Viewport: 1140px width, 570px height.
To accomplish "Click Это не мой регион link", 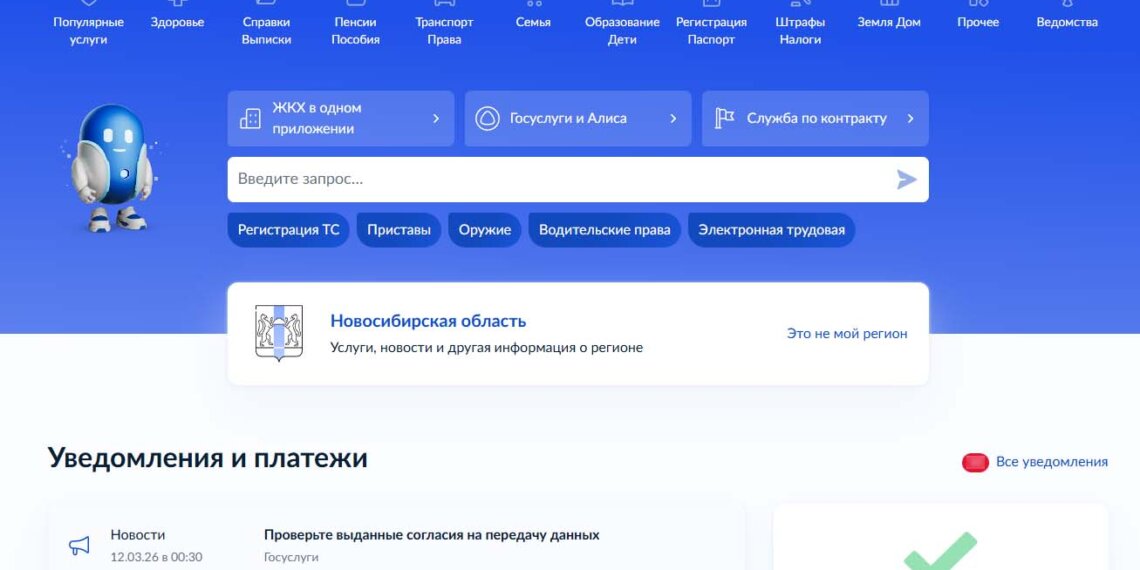I will click(847, 334).
